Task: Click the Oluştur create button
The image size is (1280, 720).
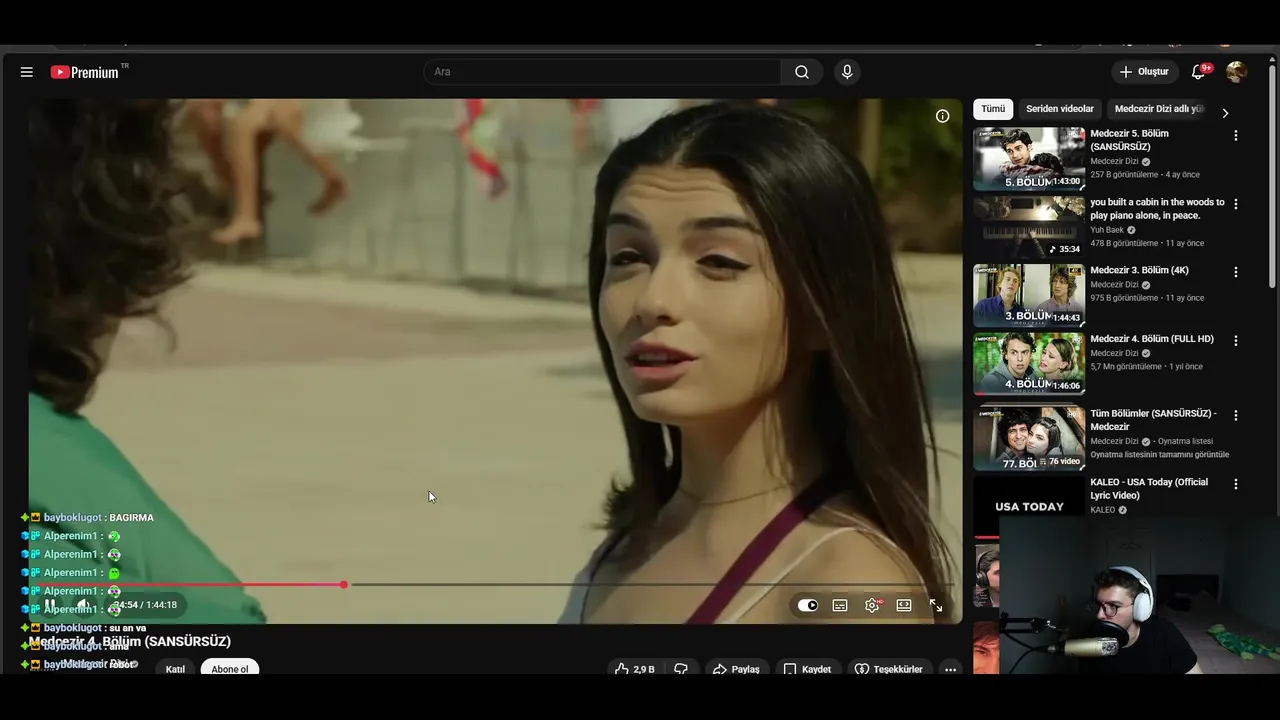Action: [1146, 72]
